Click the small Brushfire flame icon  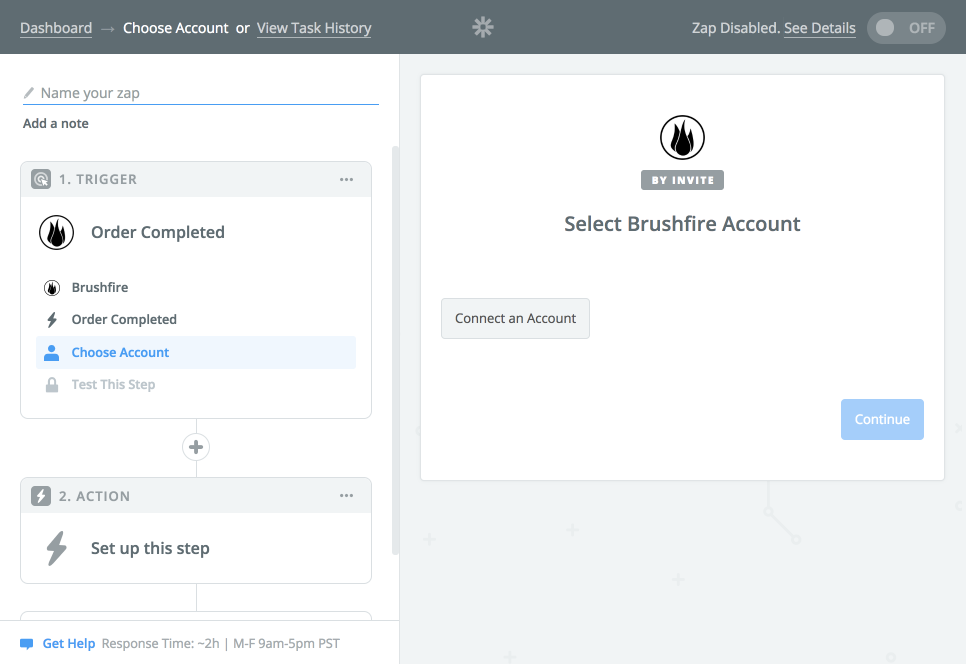[x=52, y=288]
